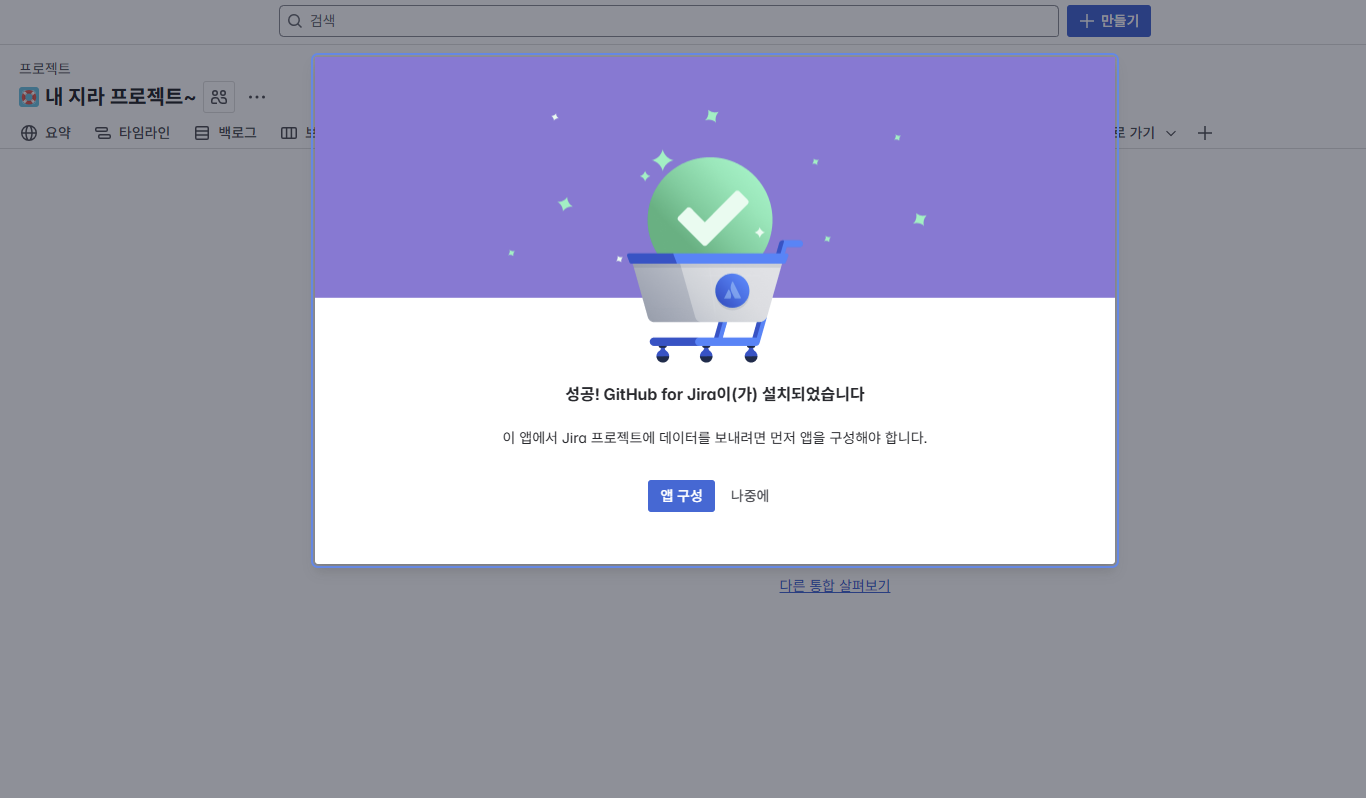Click the 만들기 create button

pyautogui.click(x=1109, y=21)
